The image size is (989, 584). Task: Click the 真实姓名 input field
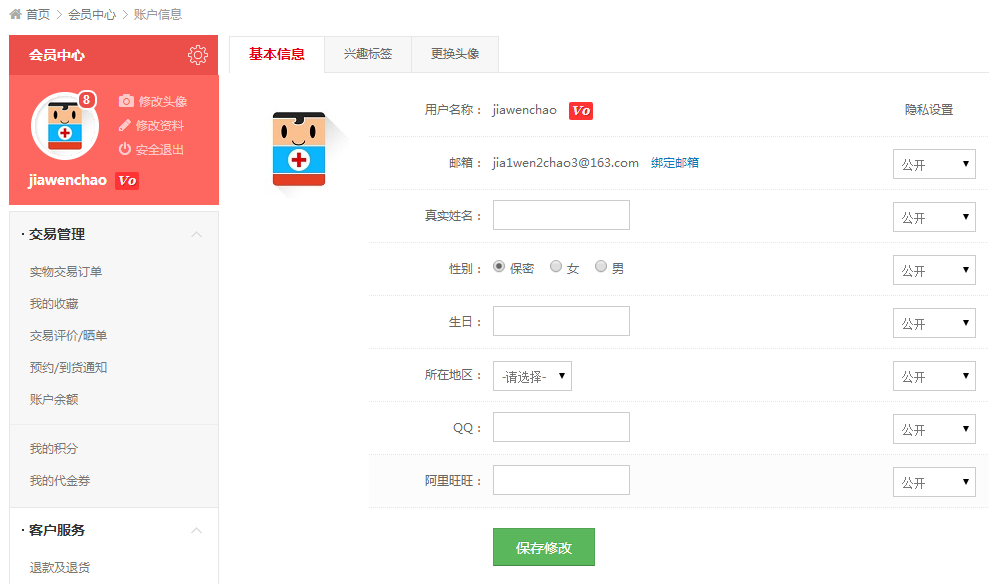[561, 215]
